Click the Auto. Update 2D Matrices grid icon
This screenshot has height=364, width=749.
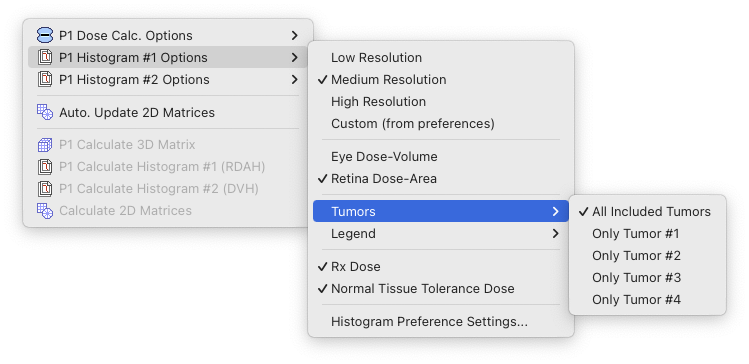tap(45, 113)
